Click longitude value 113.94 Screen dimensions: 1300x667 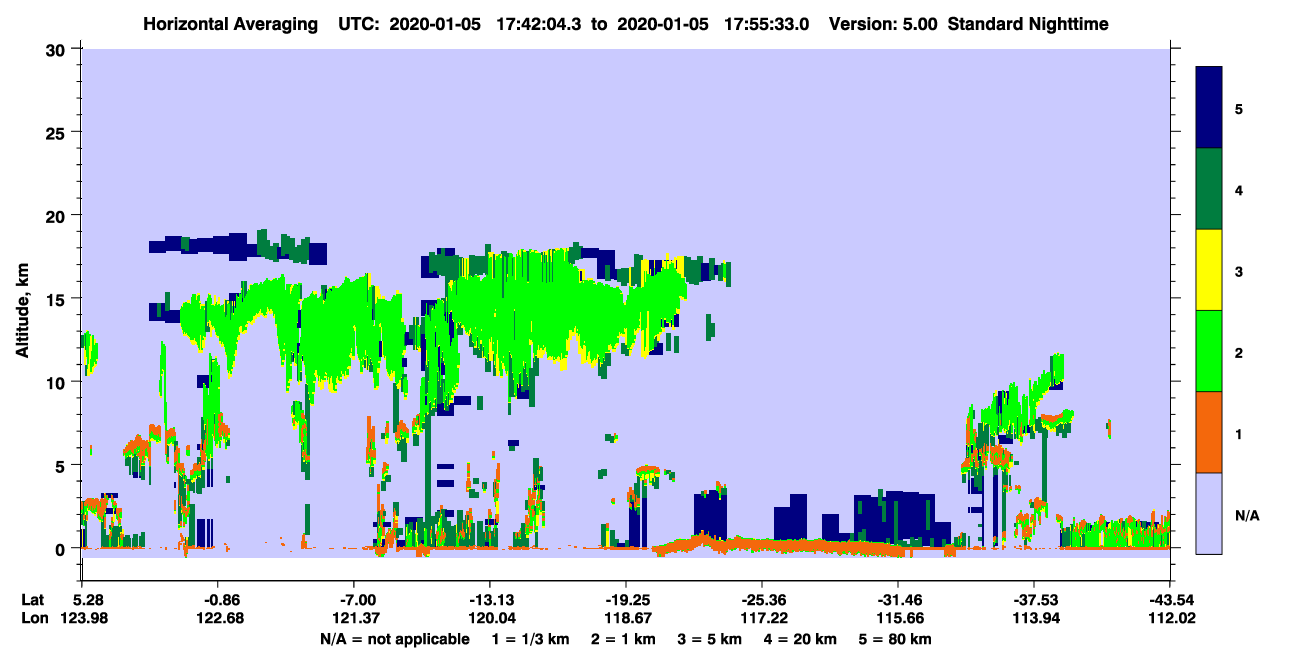coord(1034,617)
